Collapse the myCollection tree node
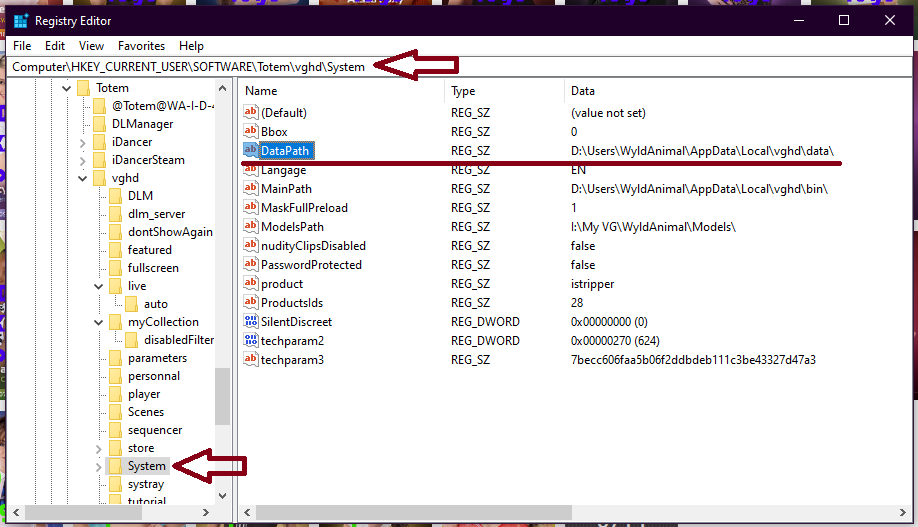The image size is (918, 527). click(x=99, y=322)
